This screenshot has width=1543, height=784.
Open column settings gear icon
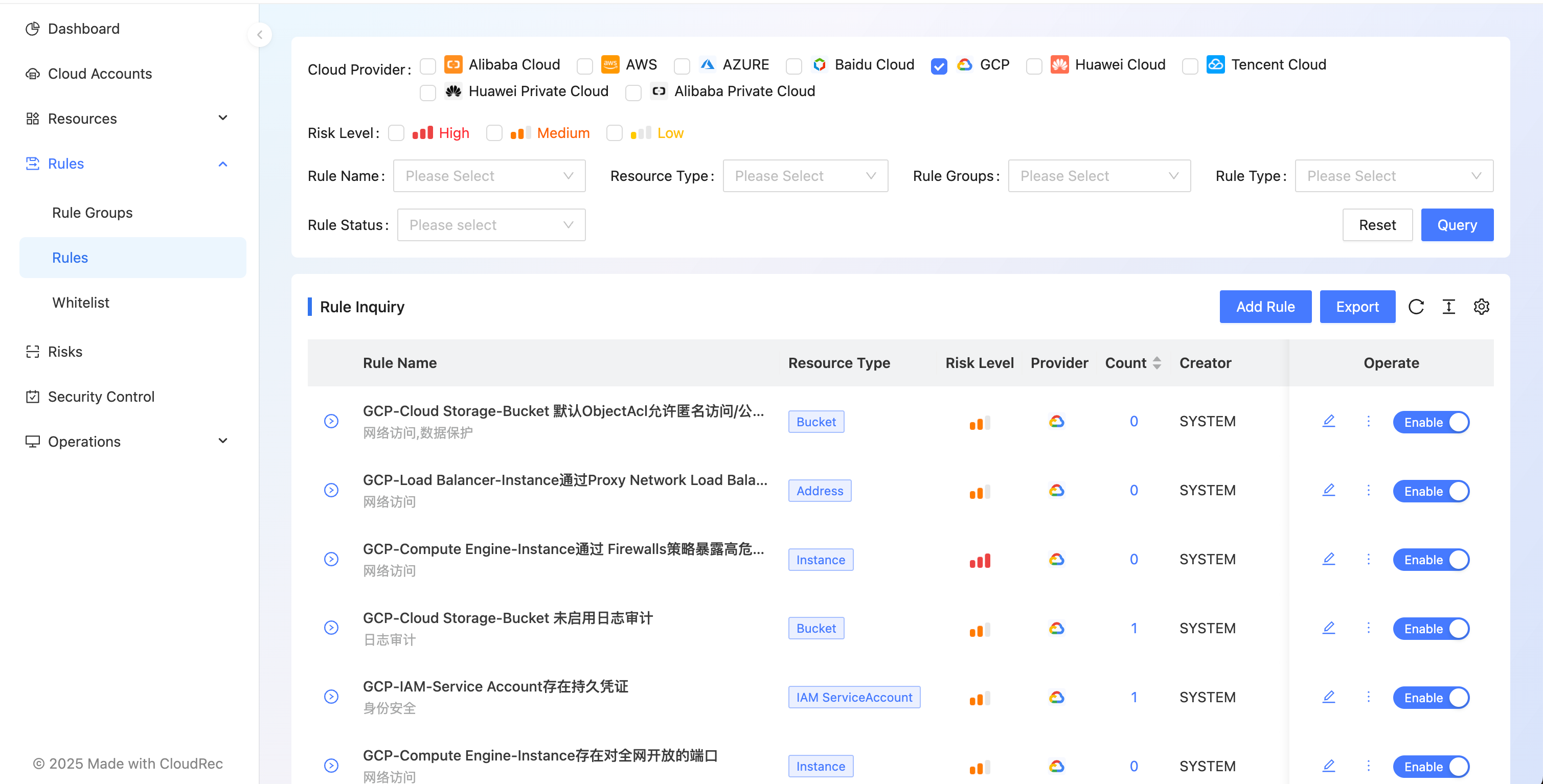(x=1481, y=307)
